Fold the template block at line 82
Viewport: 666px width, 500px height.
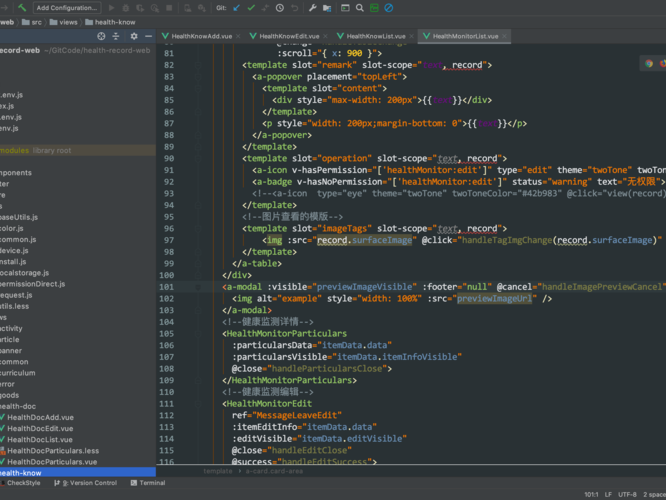(x=198, y=65)
